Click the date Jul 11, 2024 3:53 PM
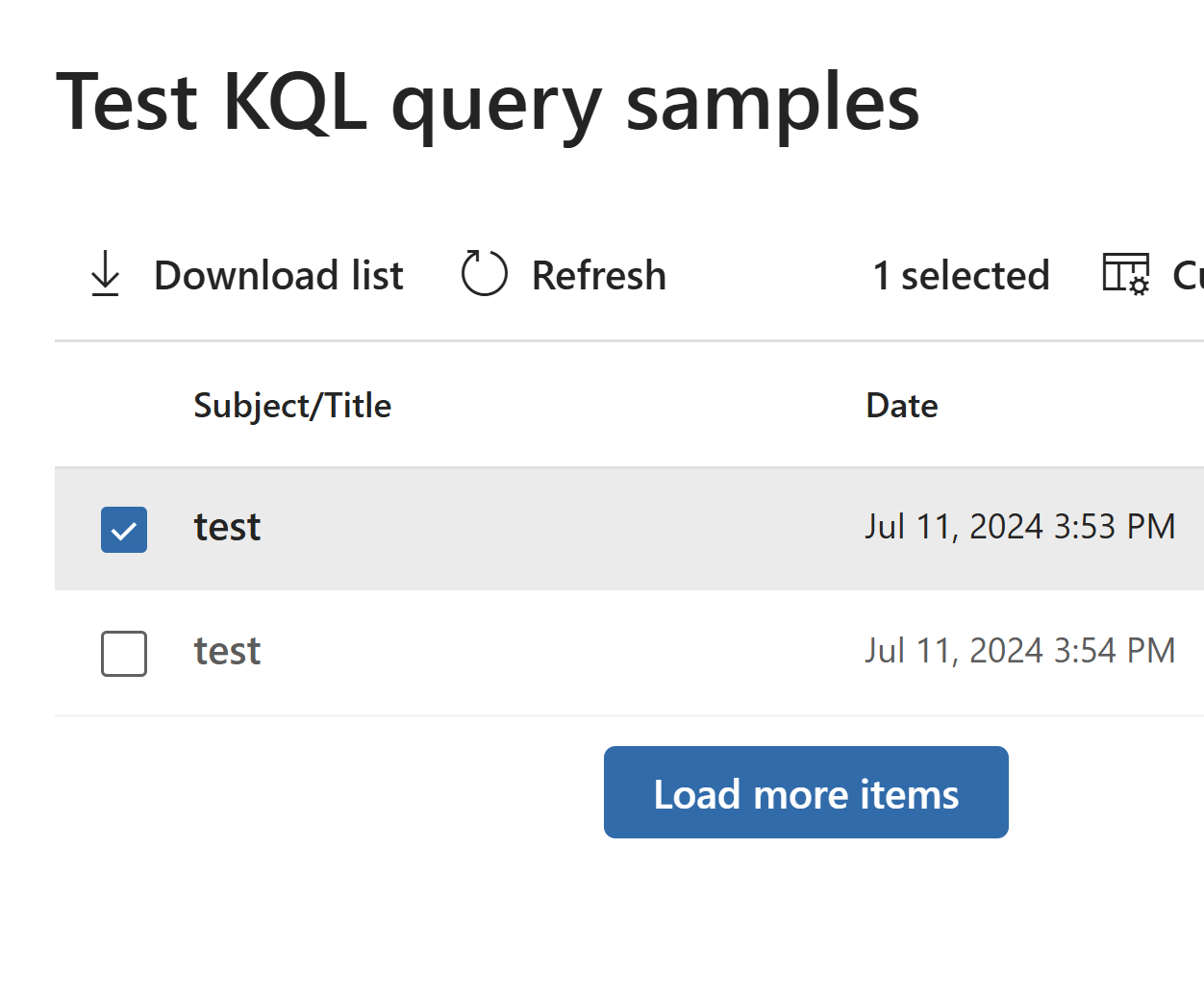This screenshot has height=998, width=1204. [1019, 527]
